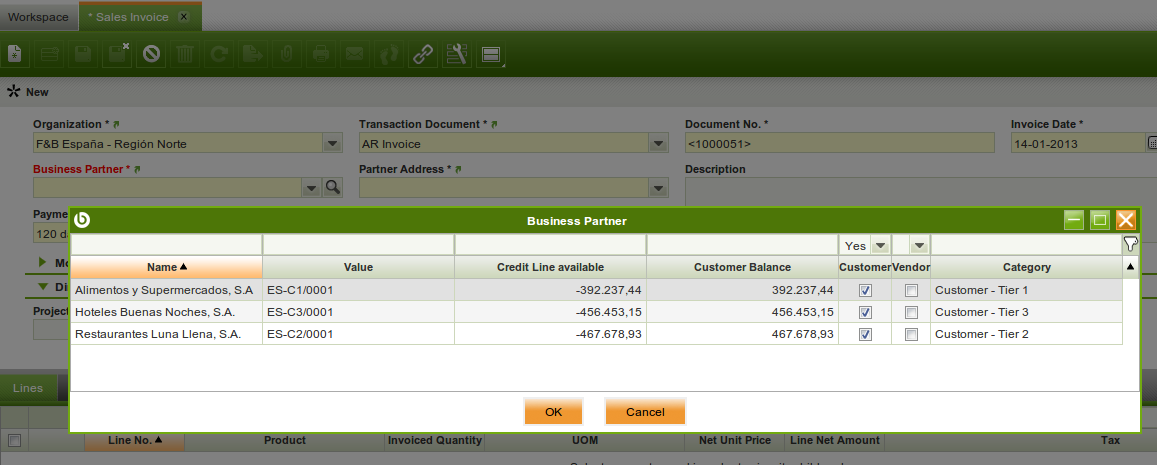
Task: Toggle Vendor checkbox for Hoteles Buenas Noches
Action: click(911, 312)
